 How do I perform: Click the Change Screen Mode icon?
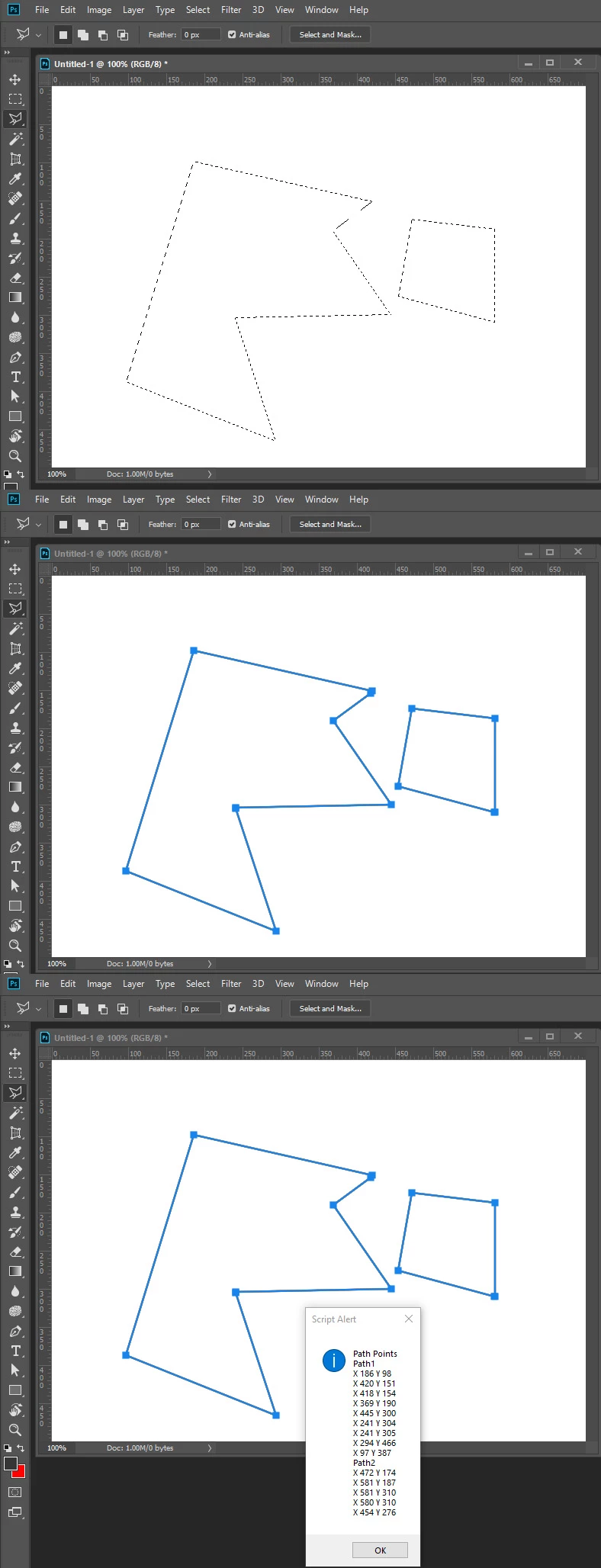(x=14, y=1512)
